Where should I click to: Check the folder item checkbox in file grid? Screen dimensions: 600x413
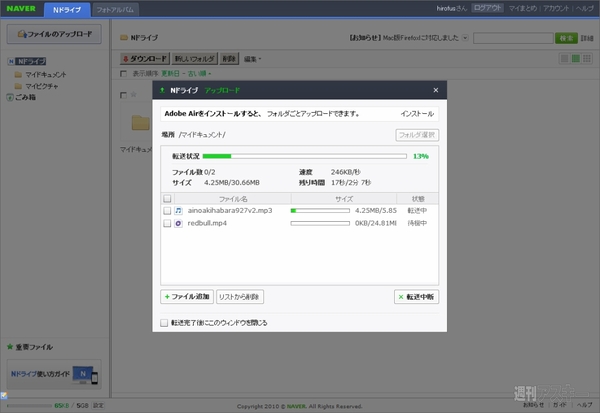coord(123,95)
